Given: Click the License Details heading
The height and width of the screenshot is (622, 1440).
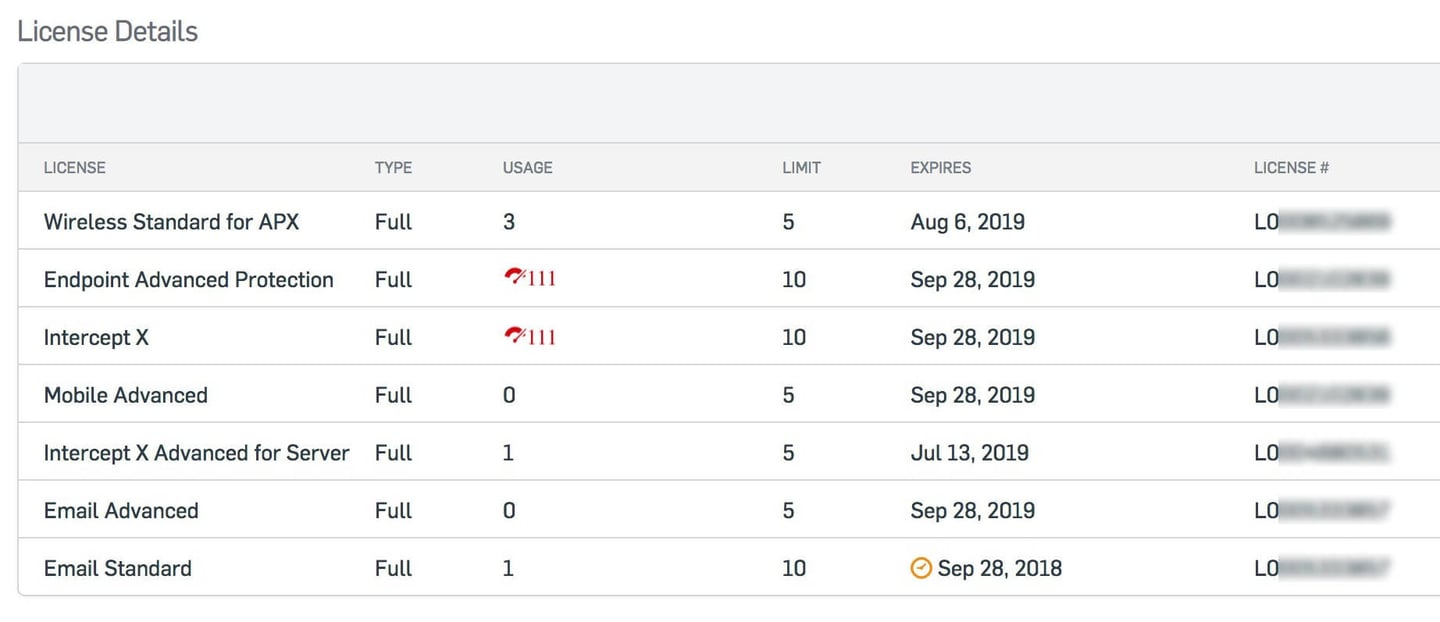Looking at the screenshot, I should [108, 31].
